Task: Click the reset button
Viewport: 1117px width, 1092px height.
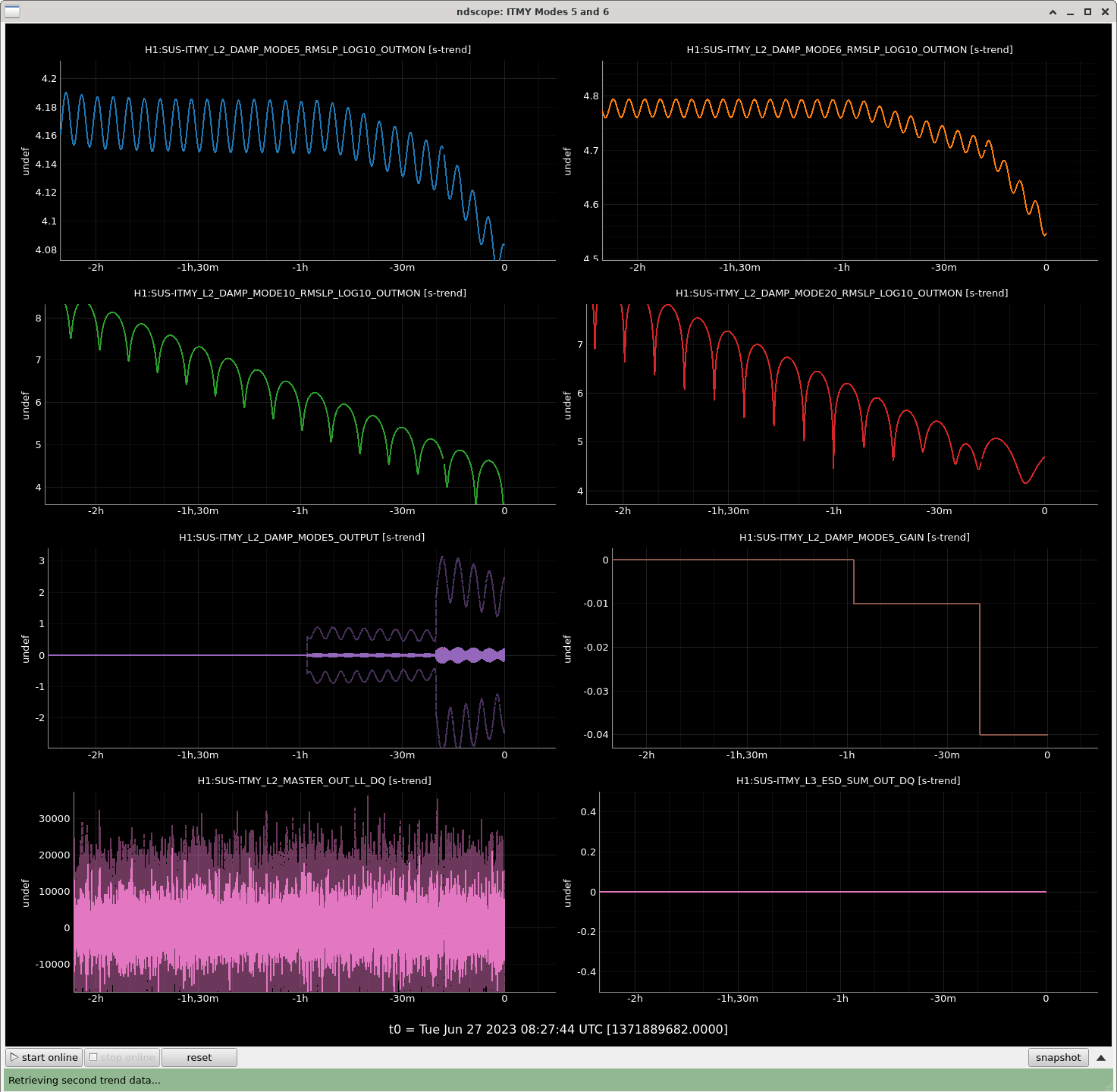Action: coord(199,1057)
